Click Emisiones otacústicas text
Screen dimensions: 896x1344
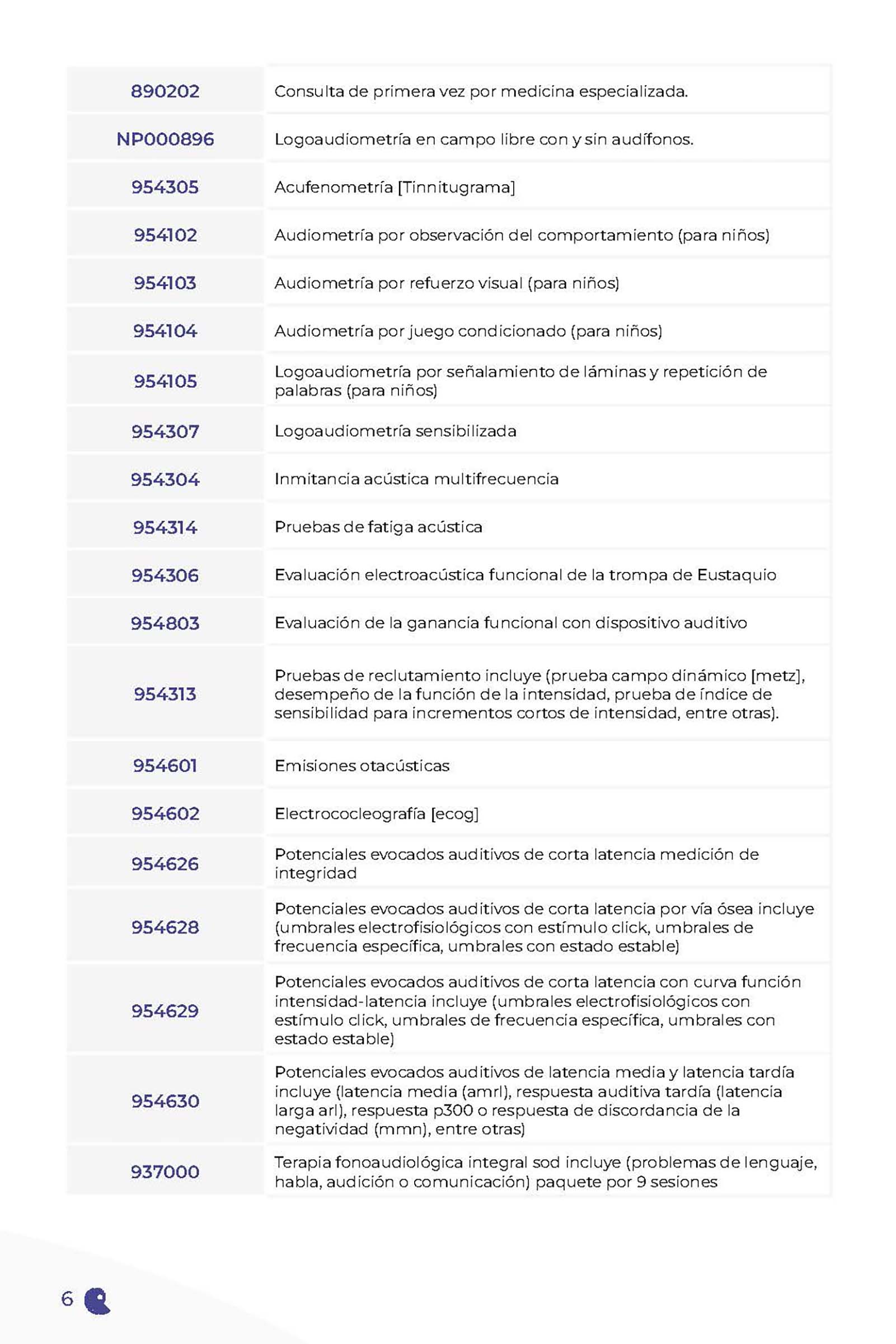tap(362, 766)
